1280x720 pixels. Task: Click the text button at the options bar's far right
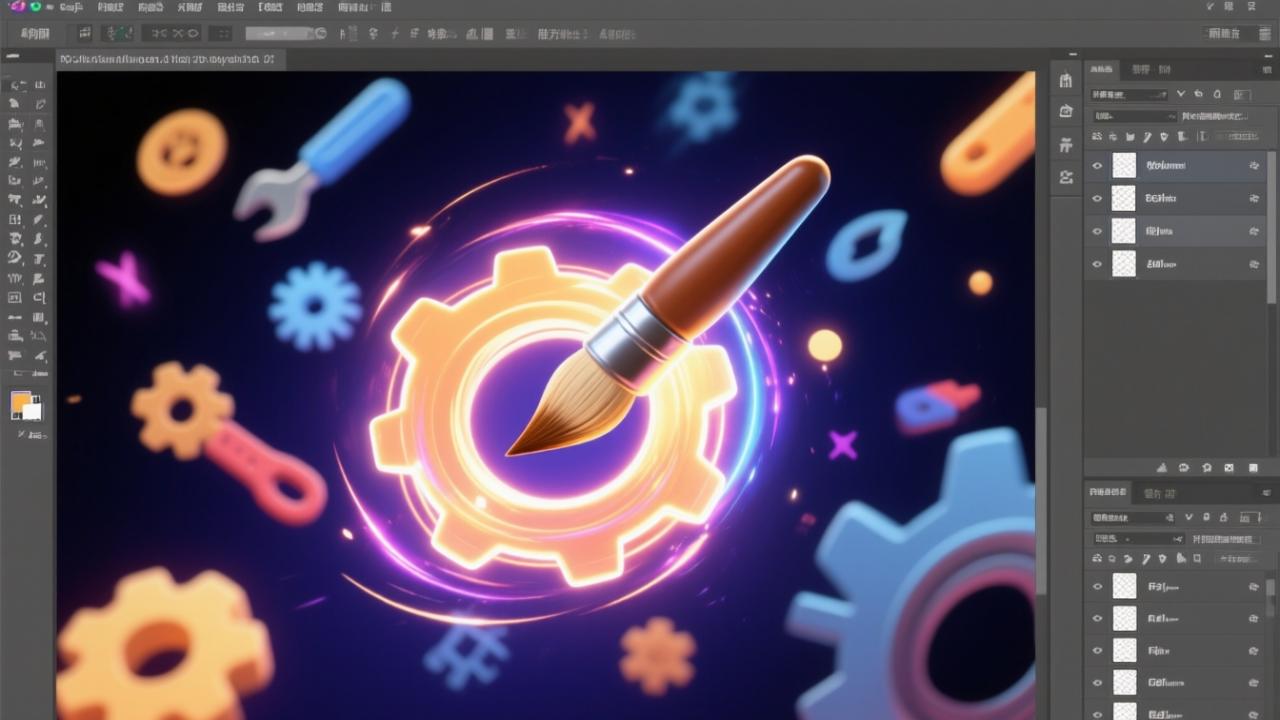pyautogui.click(x=1224, y=33)
